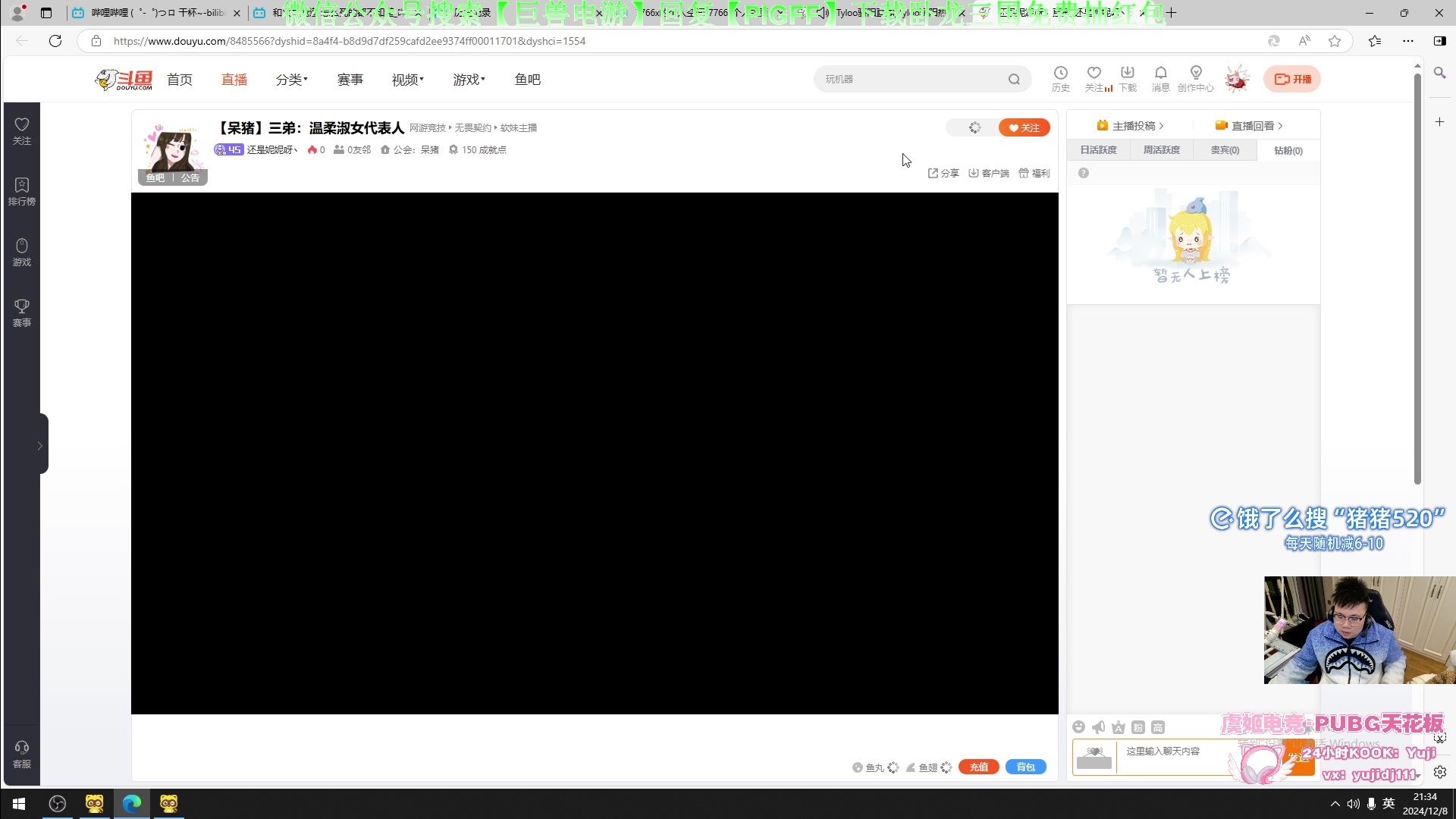
Task: Click the browser address bar URL
Action: (x=350, y=41)
